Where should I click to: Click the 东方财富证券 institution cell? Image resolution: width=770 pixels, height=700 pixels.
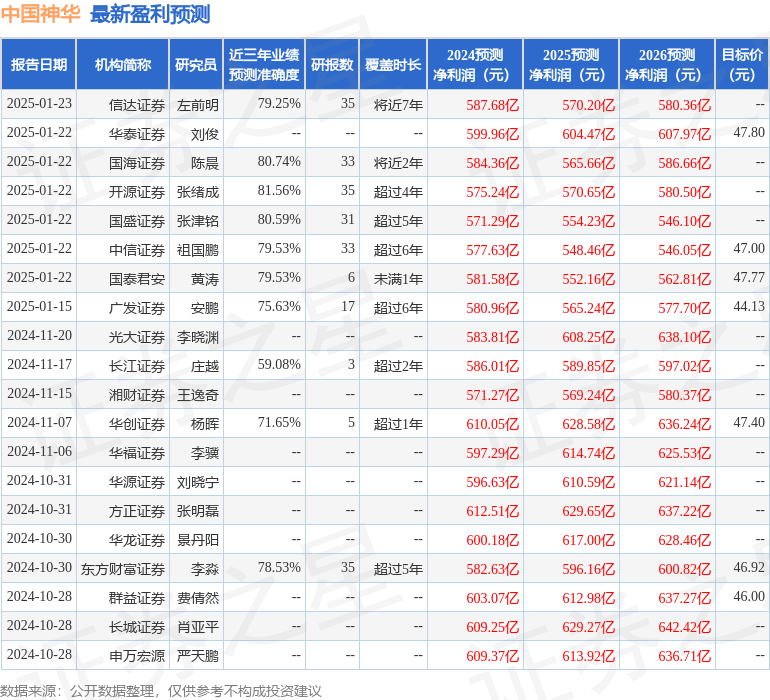123,568
